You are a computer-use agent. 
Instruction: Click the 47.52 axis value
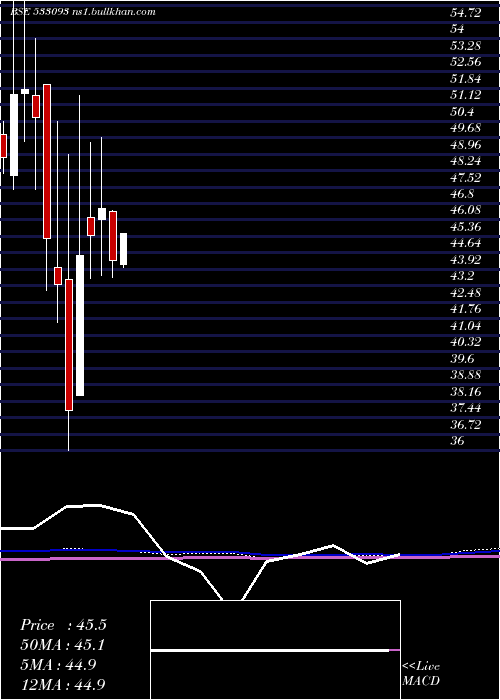pyautogui.click(x=466, y=178)
